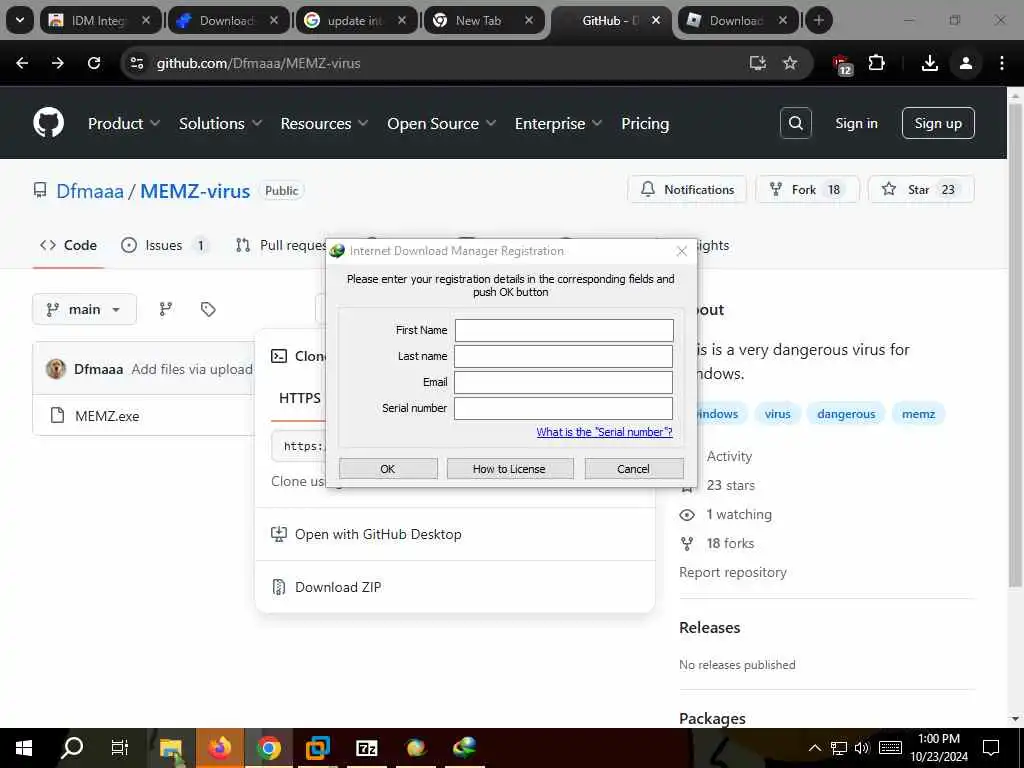1024x768 pixels.
Task: Open Chrome three-dot menu
Action: 1002,63
